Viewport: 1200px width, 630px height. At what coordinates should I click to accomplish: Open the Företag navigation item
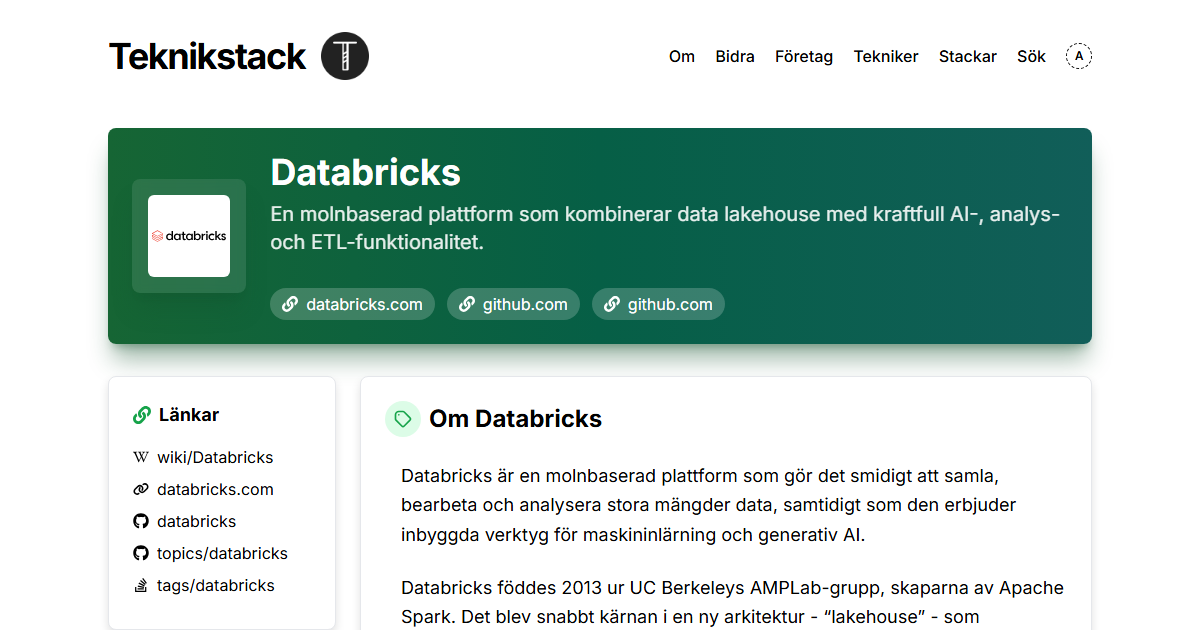coord(804,56)
